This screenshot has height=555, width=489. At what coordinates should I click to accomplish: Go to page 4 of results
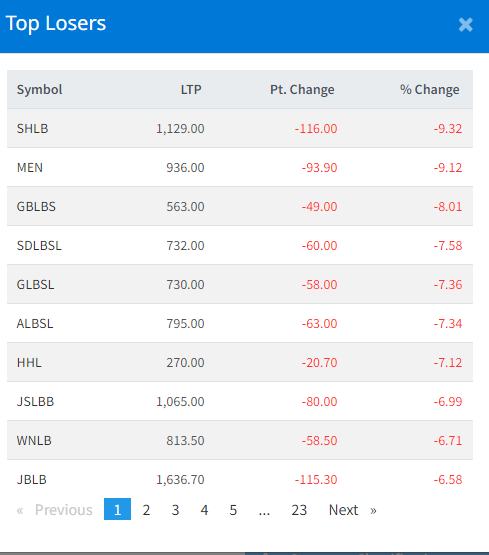[204, 510]
